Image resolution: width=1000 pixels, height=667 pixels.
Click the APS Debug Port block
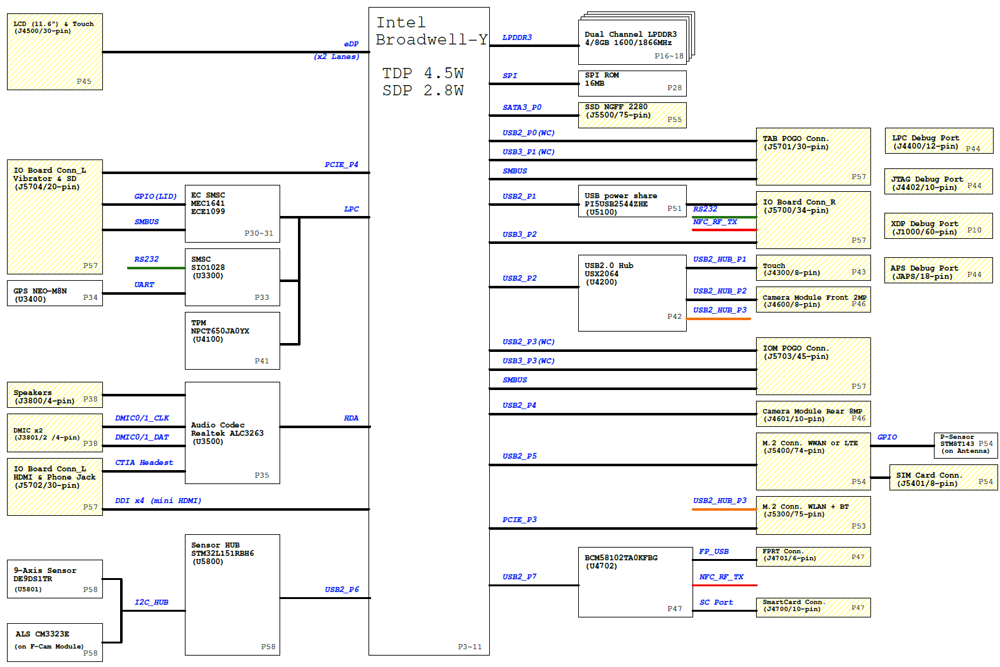938,270
